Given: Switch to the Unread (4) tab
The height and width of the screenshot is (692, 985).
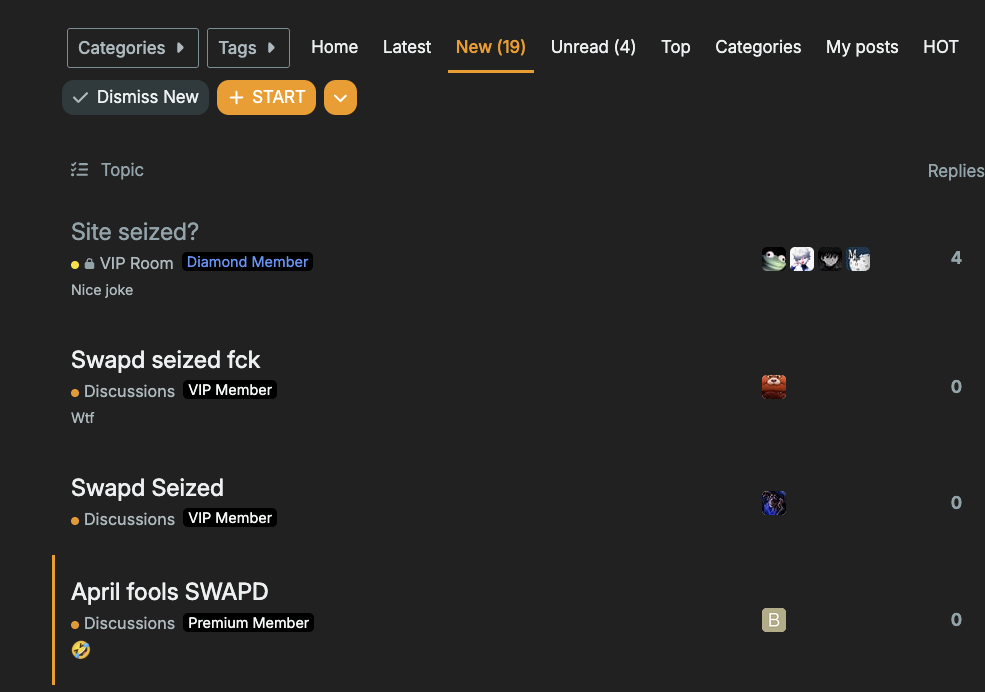Looking at the screenshot, I should click(593, 47).
